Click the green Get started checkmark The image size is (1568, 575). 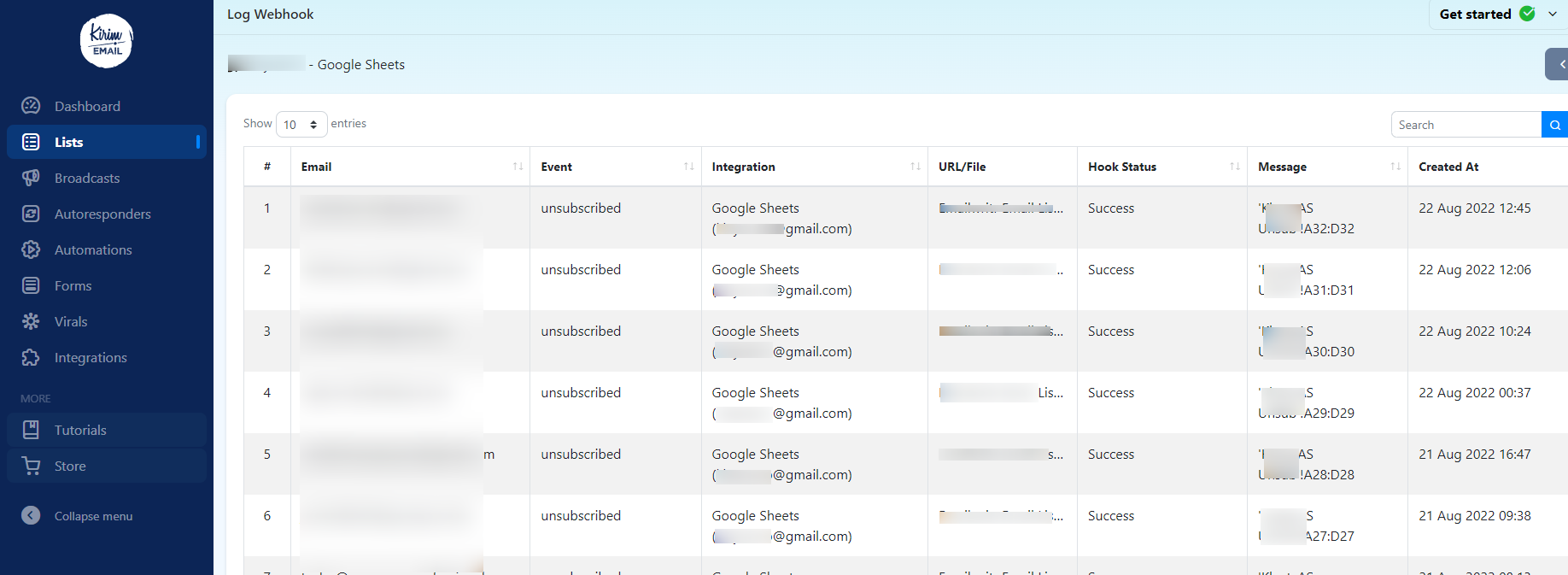coord(1528,14)
